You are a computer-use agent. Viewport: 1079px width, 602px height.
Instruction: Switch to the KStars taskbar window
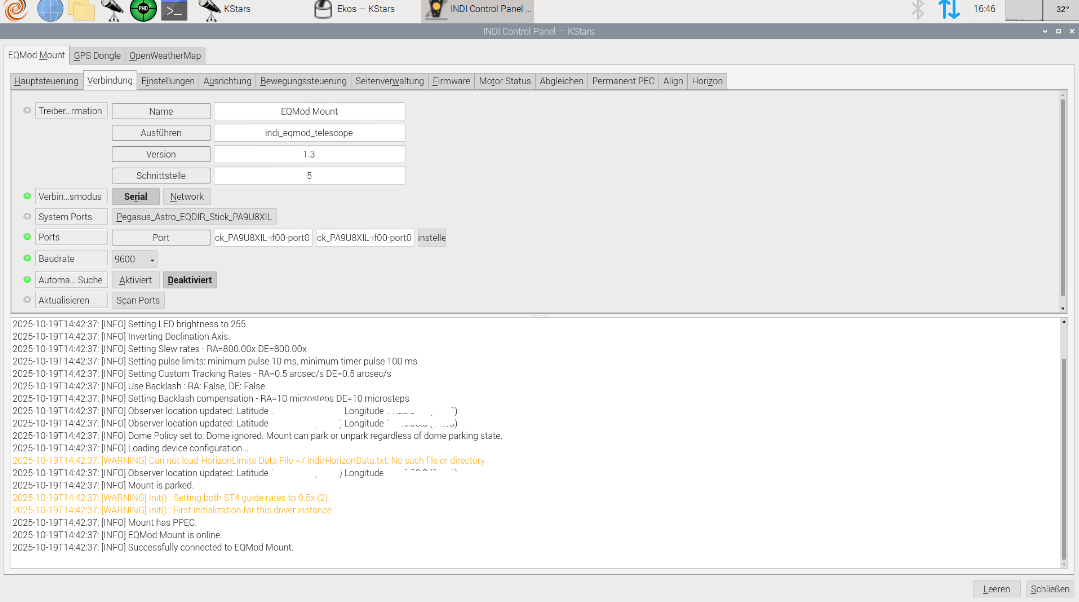[225, 10]
